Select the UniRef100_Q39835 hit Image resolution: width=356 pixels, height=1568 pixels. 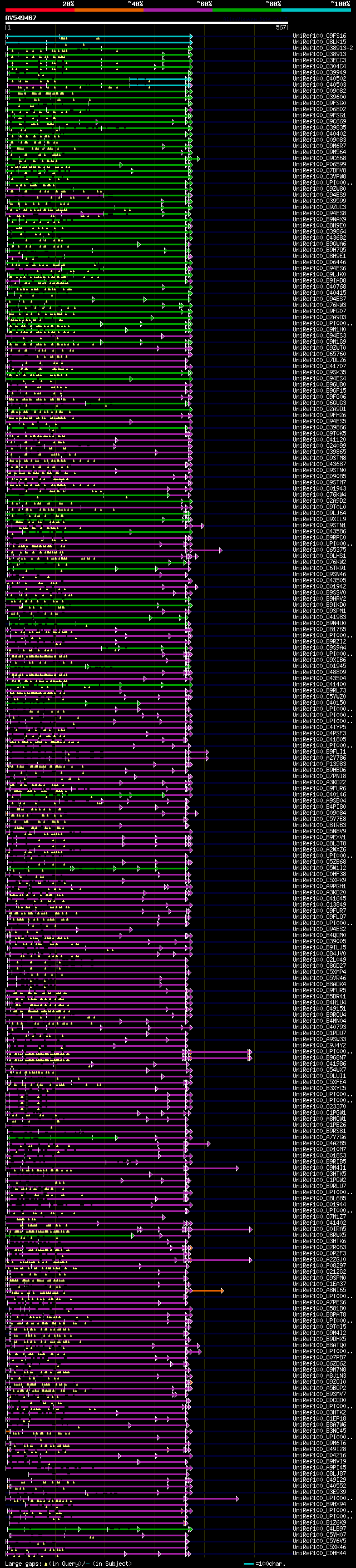pos(319,127)
